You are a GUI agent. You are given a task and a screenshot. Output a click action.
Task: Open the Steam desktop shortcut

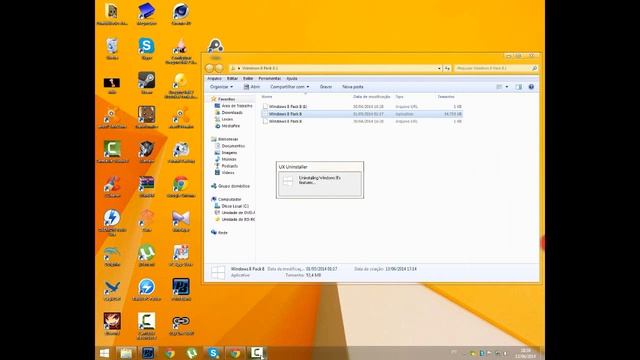click(146, 82)
